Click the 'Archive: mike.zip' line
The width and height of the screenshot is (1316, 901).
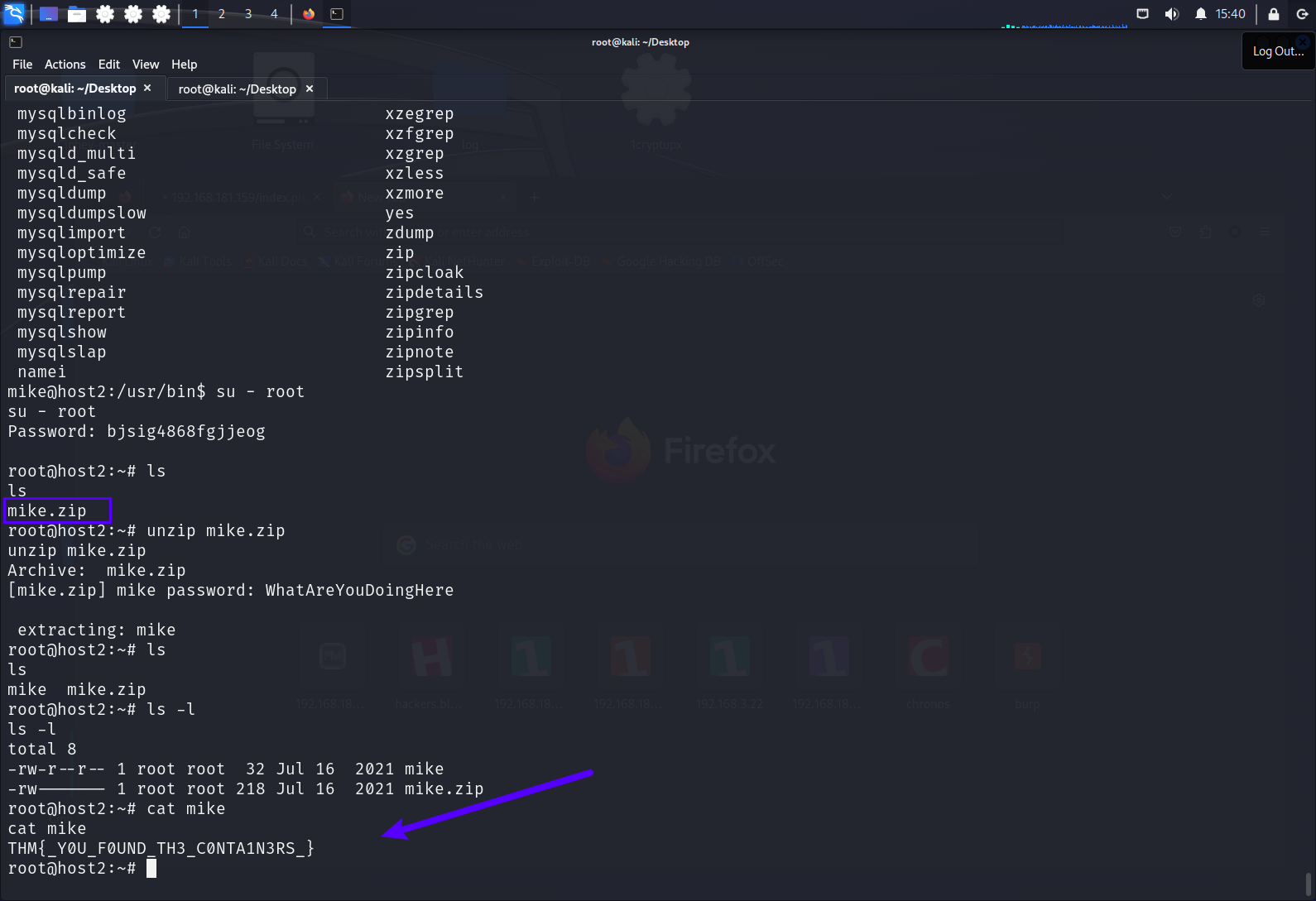(97, 570)
